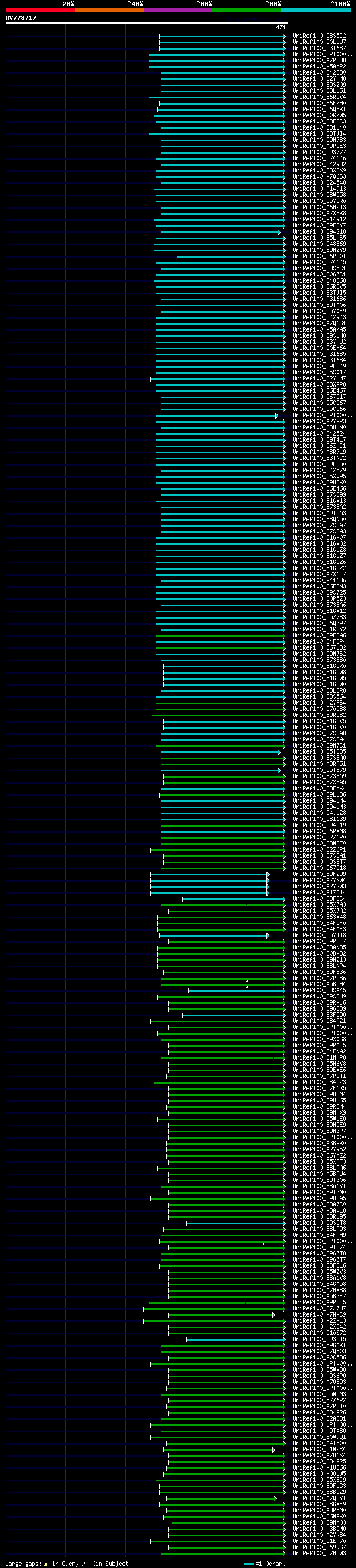Select UniRef100_Q5S017 entry

click(x=319, y=373)
